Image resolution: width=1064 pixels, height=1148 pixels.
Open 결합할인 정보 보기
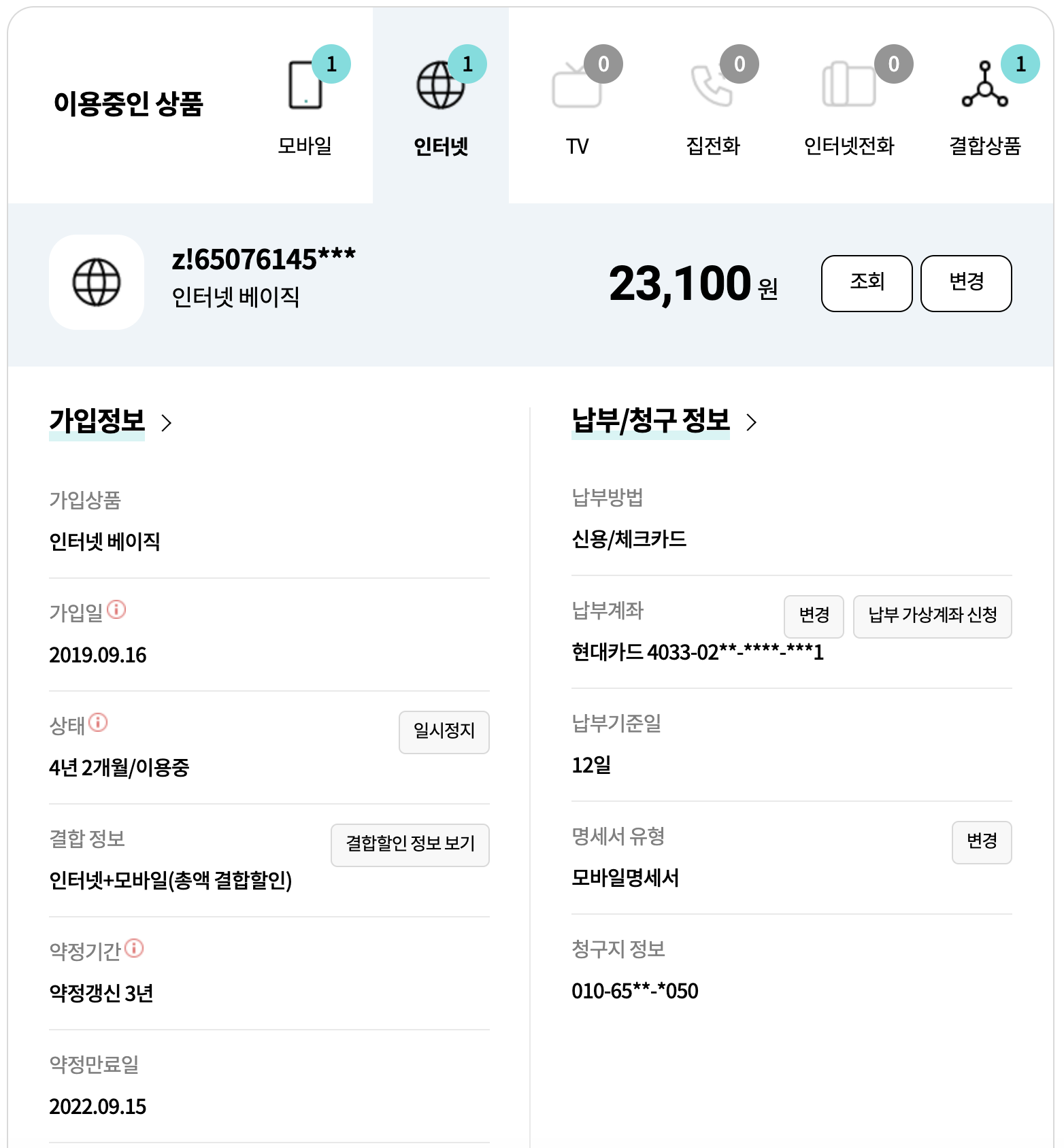click(x=410, y=845)
